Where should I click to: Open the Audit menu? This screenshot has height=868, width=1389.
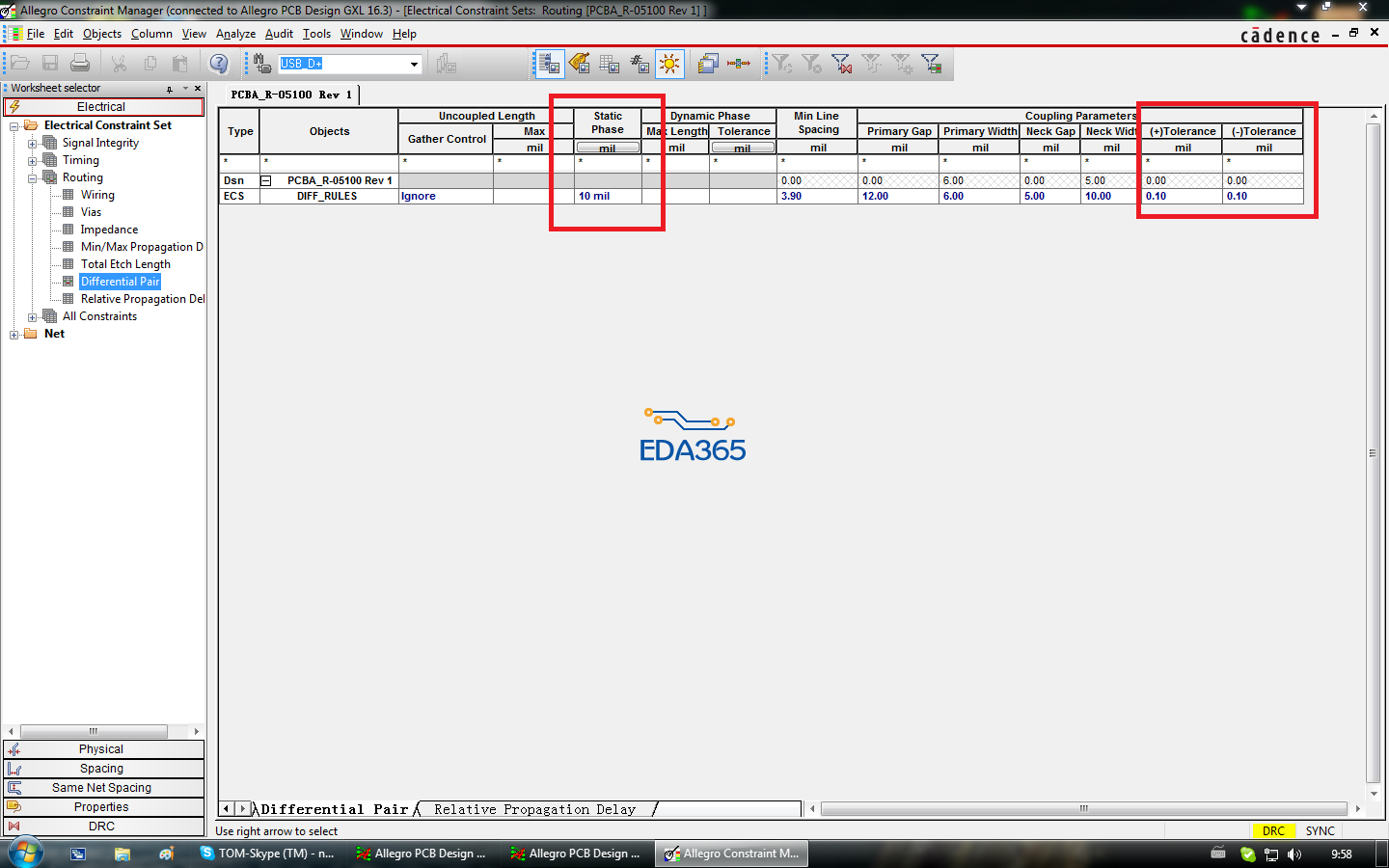coord(279,34)
